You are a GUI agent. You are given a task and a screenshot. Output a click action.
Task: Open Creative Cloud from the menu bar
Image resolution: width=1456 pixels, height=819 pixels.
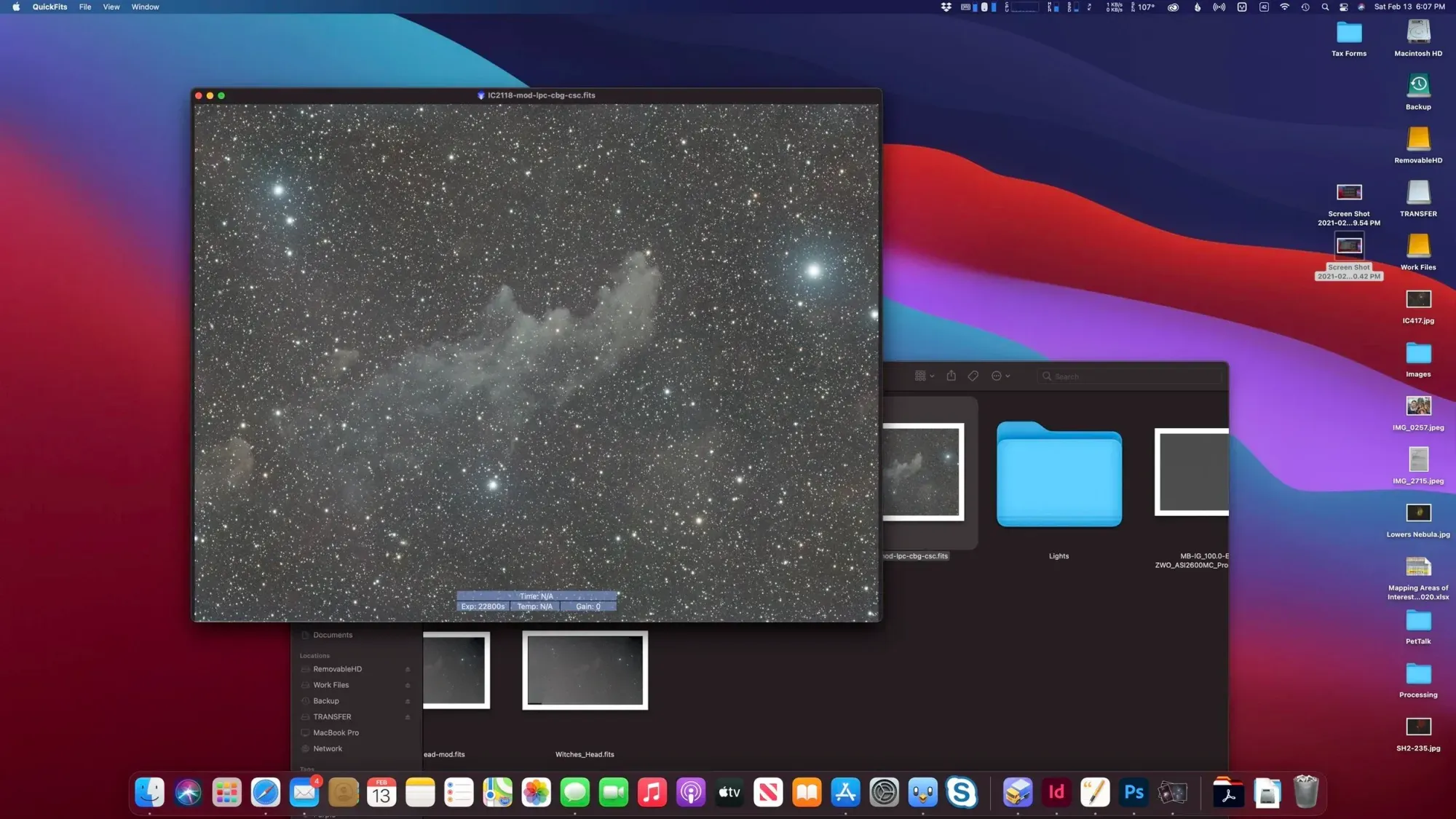[x=1173, y=7]
